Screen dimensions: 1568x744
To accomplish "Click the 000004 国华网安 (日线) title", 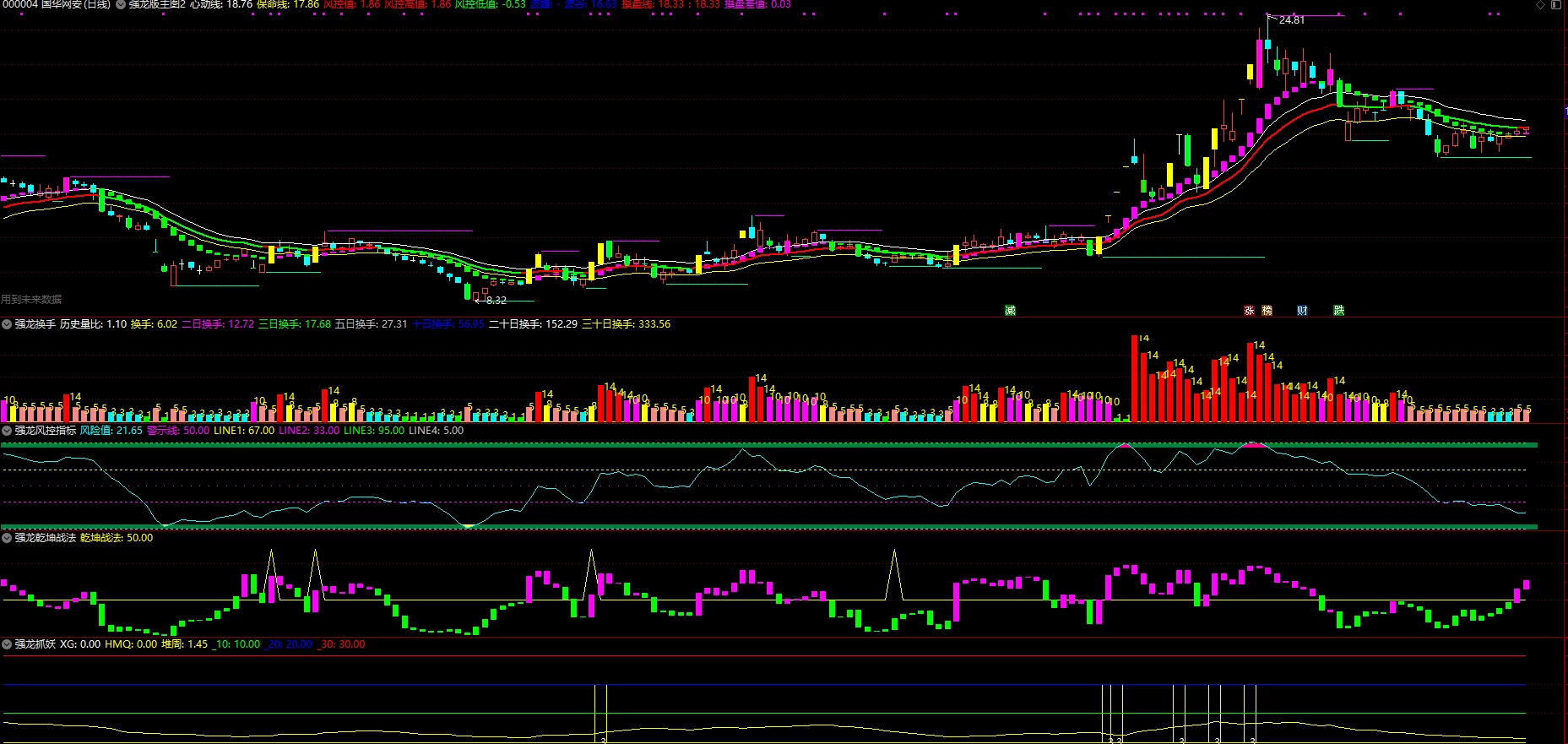I will (56, 4).
